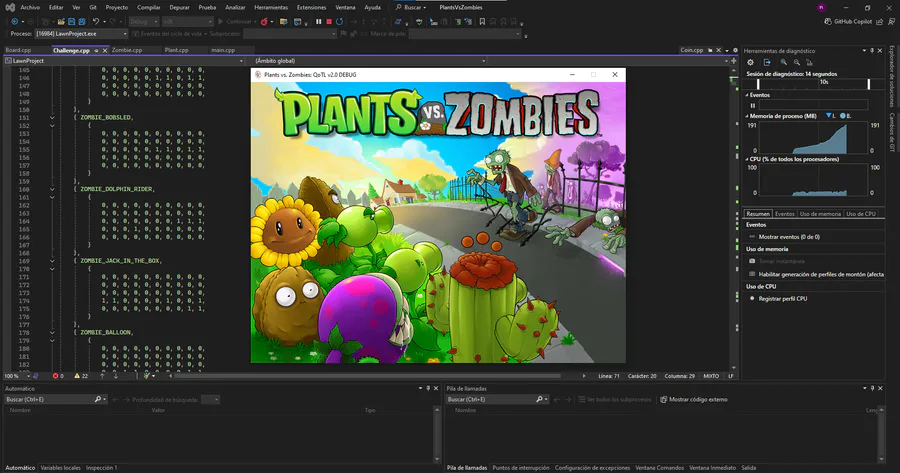Go to next issue with down arrow
The height and width of the screenshot is (473, 900).
tap(115, 376)
